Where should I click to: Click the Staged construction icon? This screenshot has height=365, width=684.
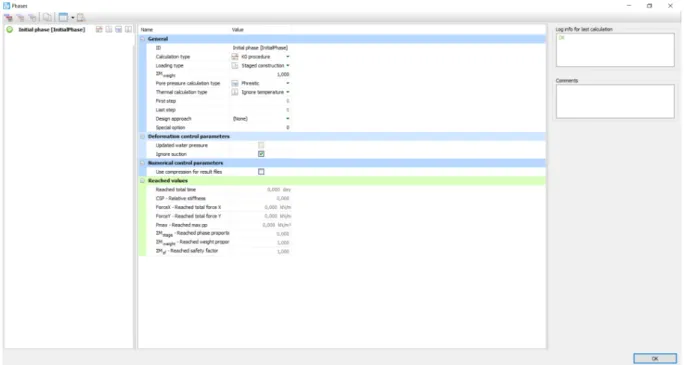pos(235,65)
